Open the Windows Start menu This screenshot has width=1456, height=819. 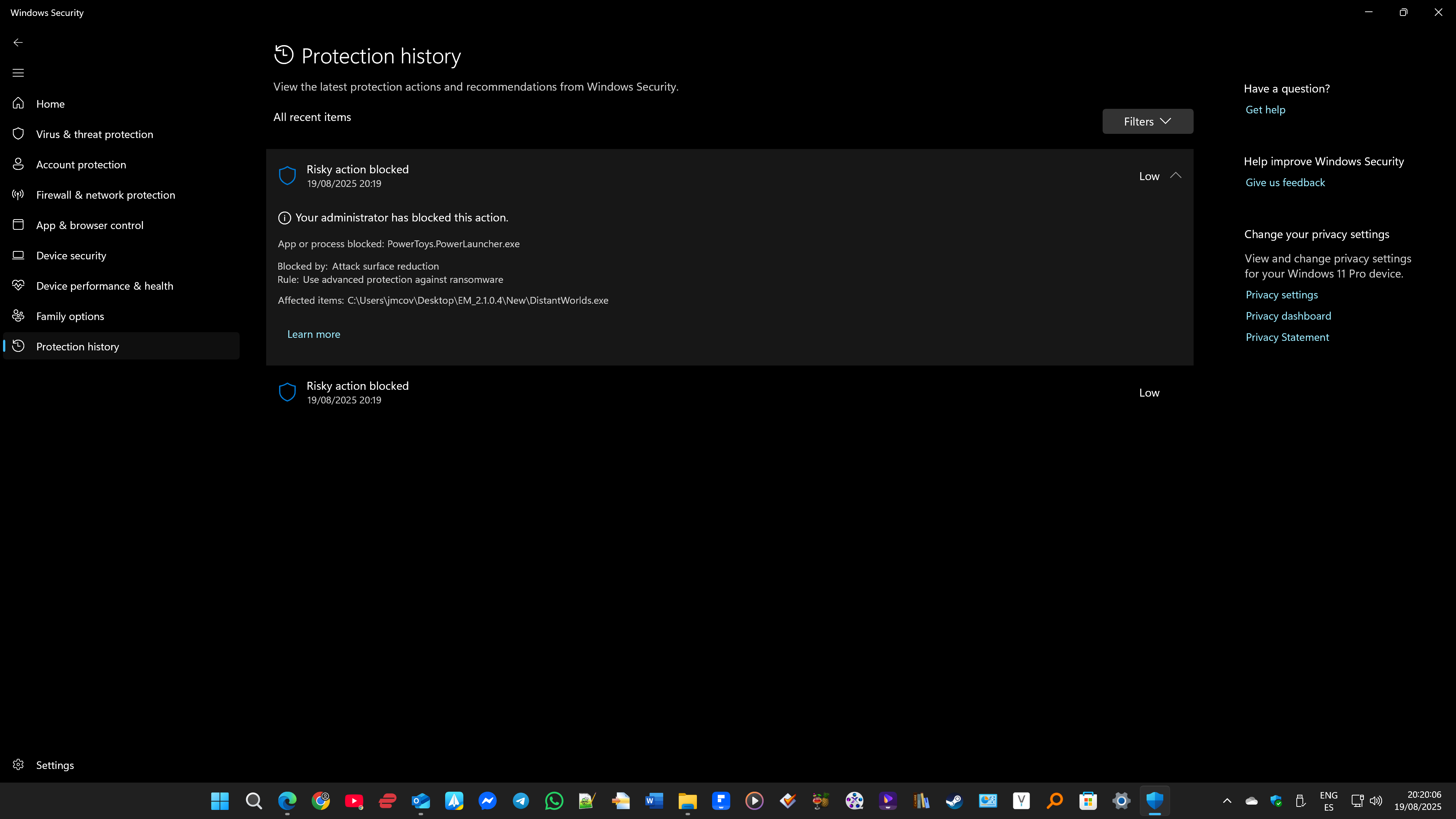tap(220, 801)
